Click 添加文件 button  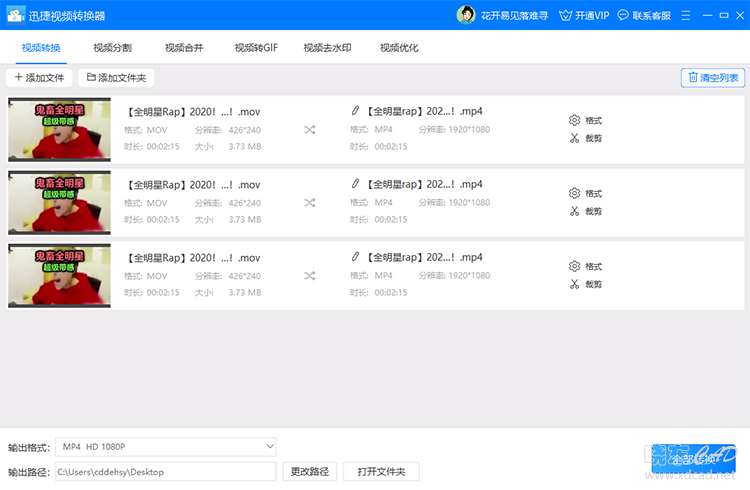[x=39, y=78]
